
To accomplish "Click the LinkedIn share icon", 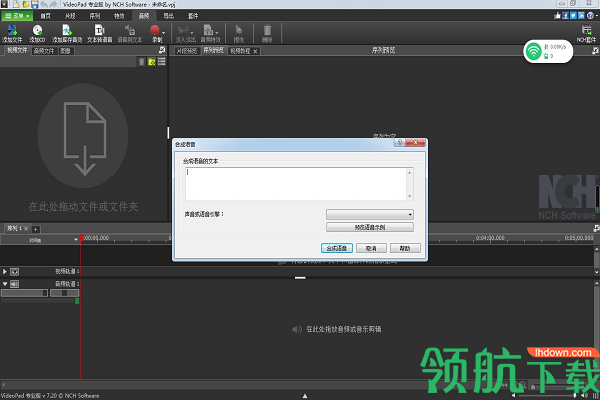I will tap(581, 15).
